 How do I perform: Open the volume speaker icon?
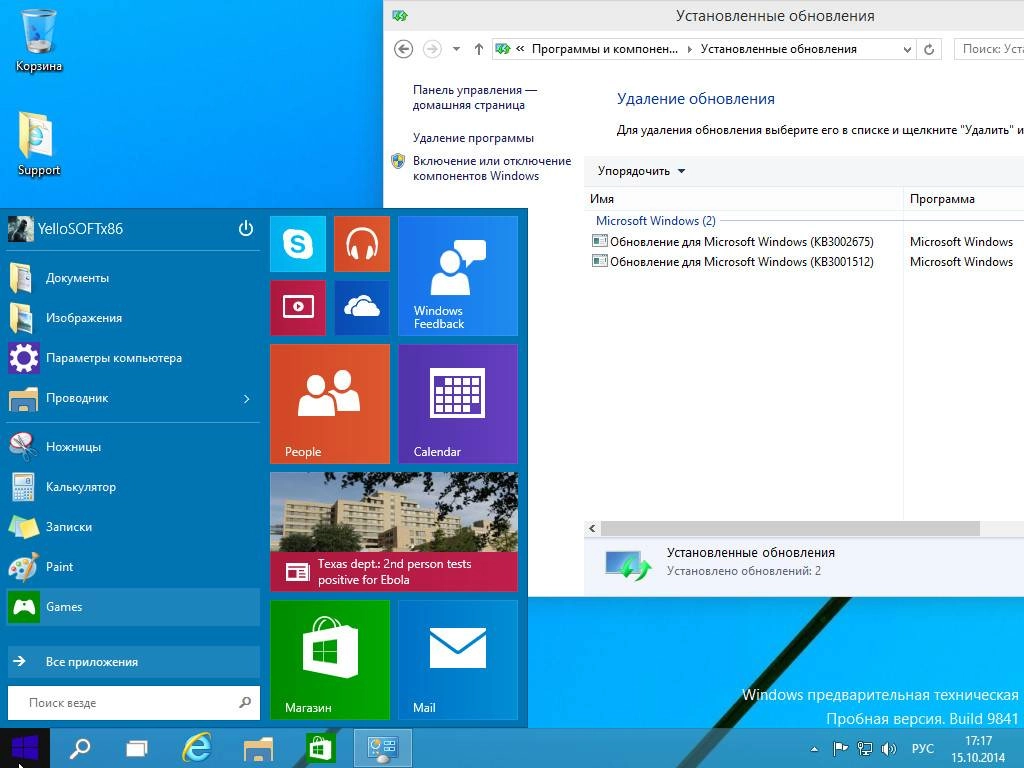(888, 748)
